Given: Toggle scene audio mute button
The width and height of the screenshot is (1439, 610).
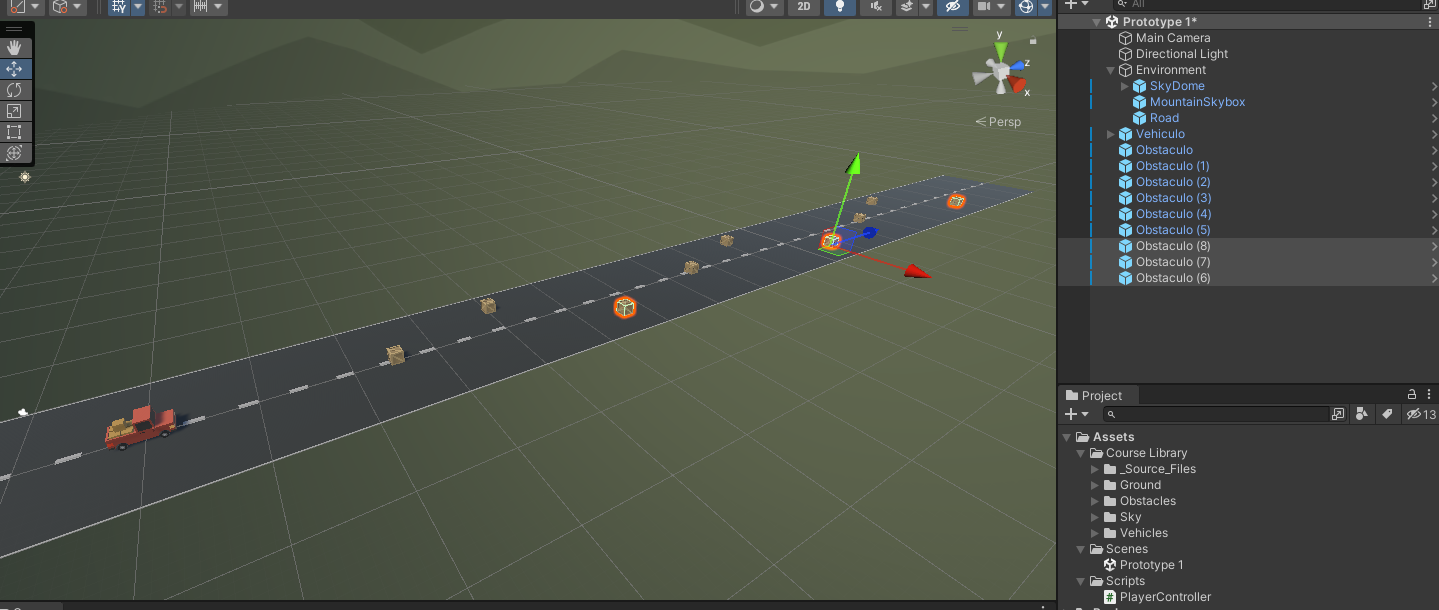Looking at the screenshot, I should point(875,7).
